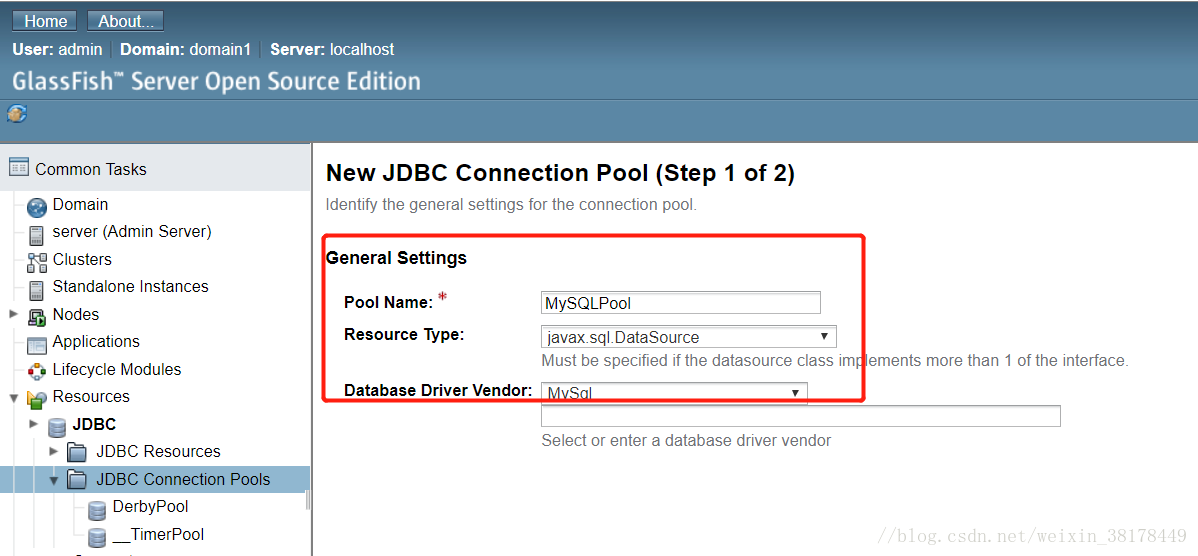
Task: Click the Pool Name text field
Action: (681, 302)
